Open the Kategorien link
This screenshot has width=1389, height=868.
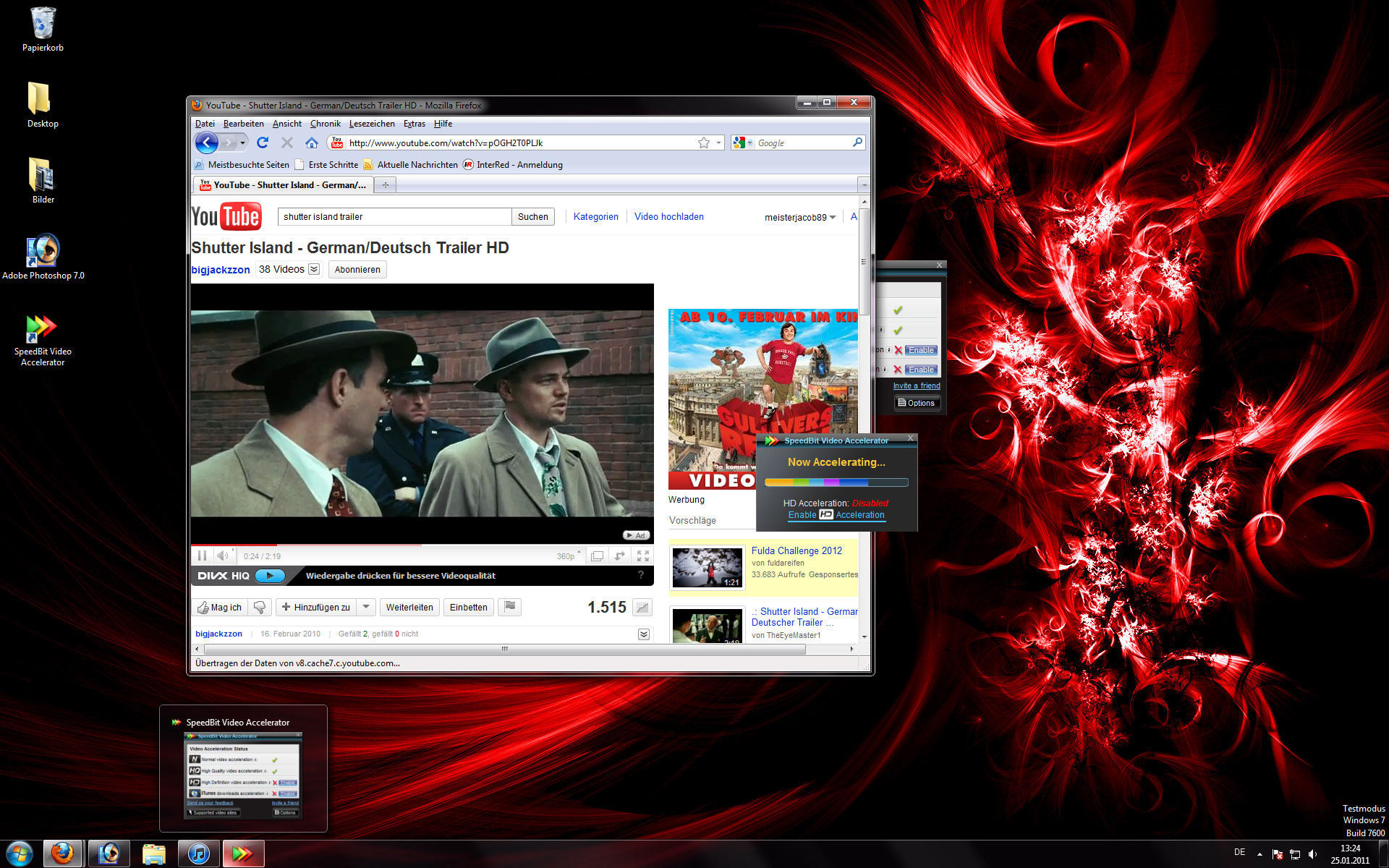(595, 216)
